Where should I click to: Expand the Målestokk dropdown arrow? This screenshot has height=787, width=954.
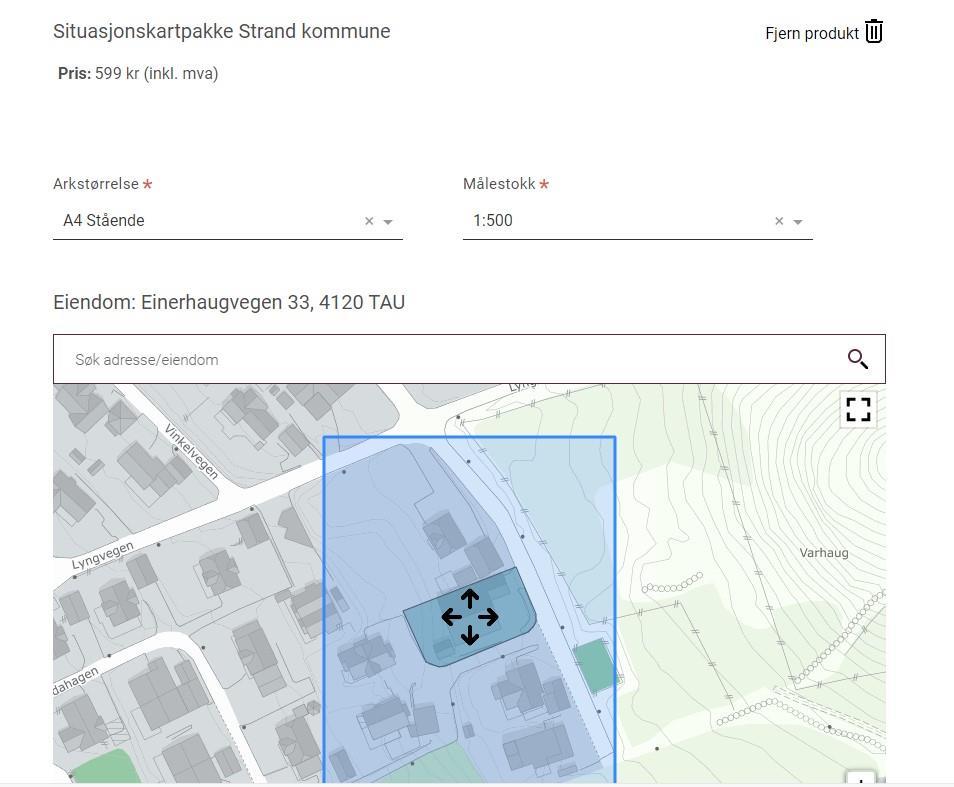[x=798, y=222]
